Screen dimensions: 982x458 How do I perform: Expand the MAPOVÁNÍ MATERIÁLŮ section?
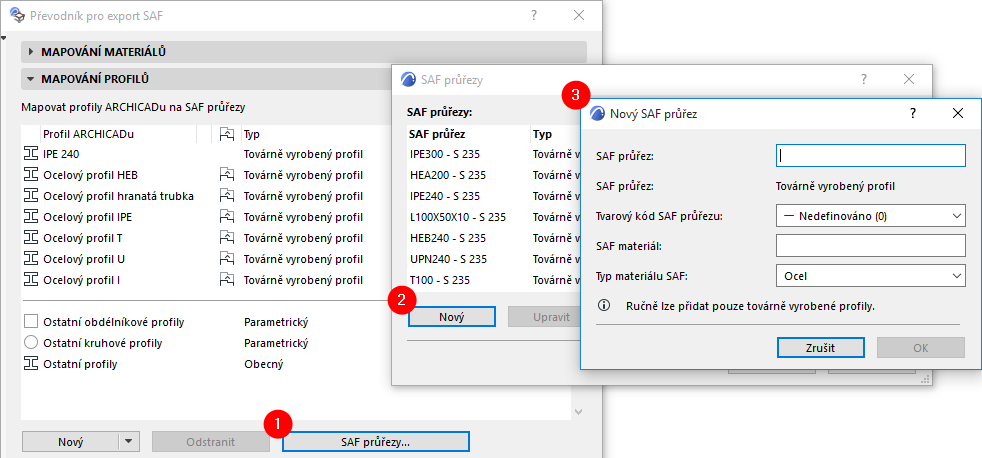coord(304,52)
